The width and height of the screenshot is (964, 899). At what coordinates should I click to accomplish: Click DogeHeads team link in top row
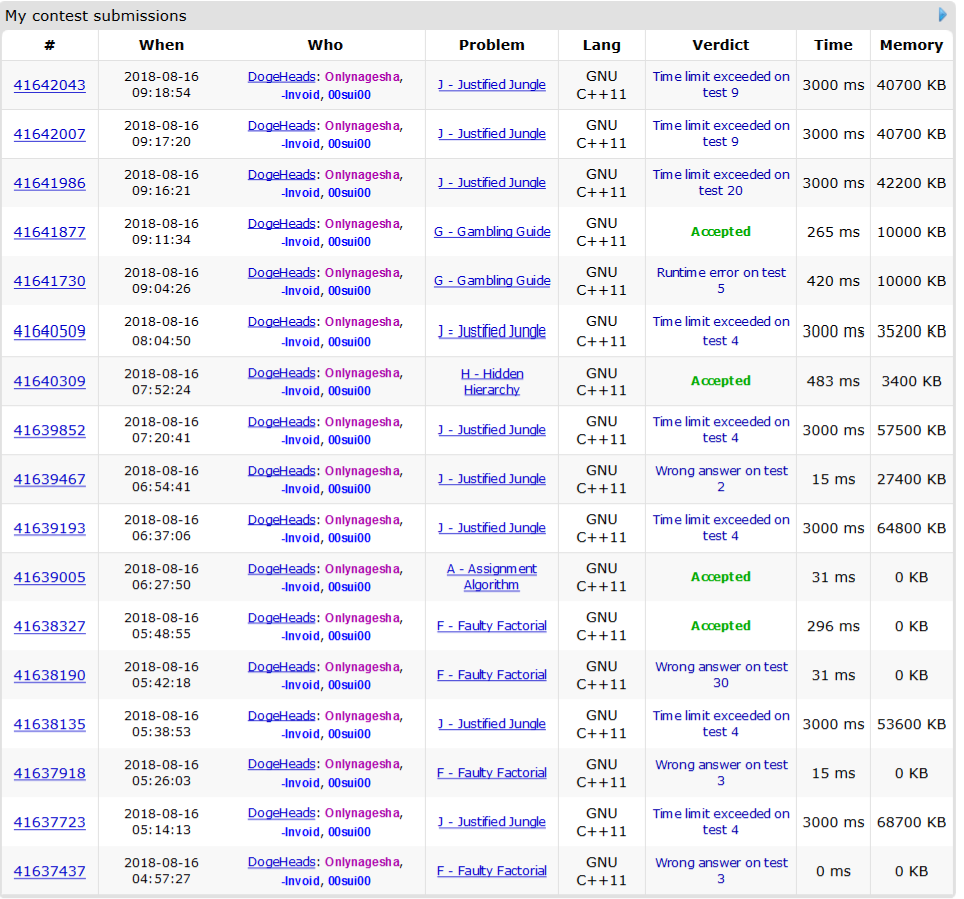281,76
